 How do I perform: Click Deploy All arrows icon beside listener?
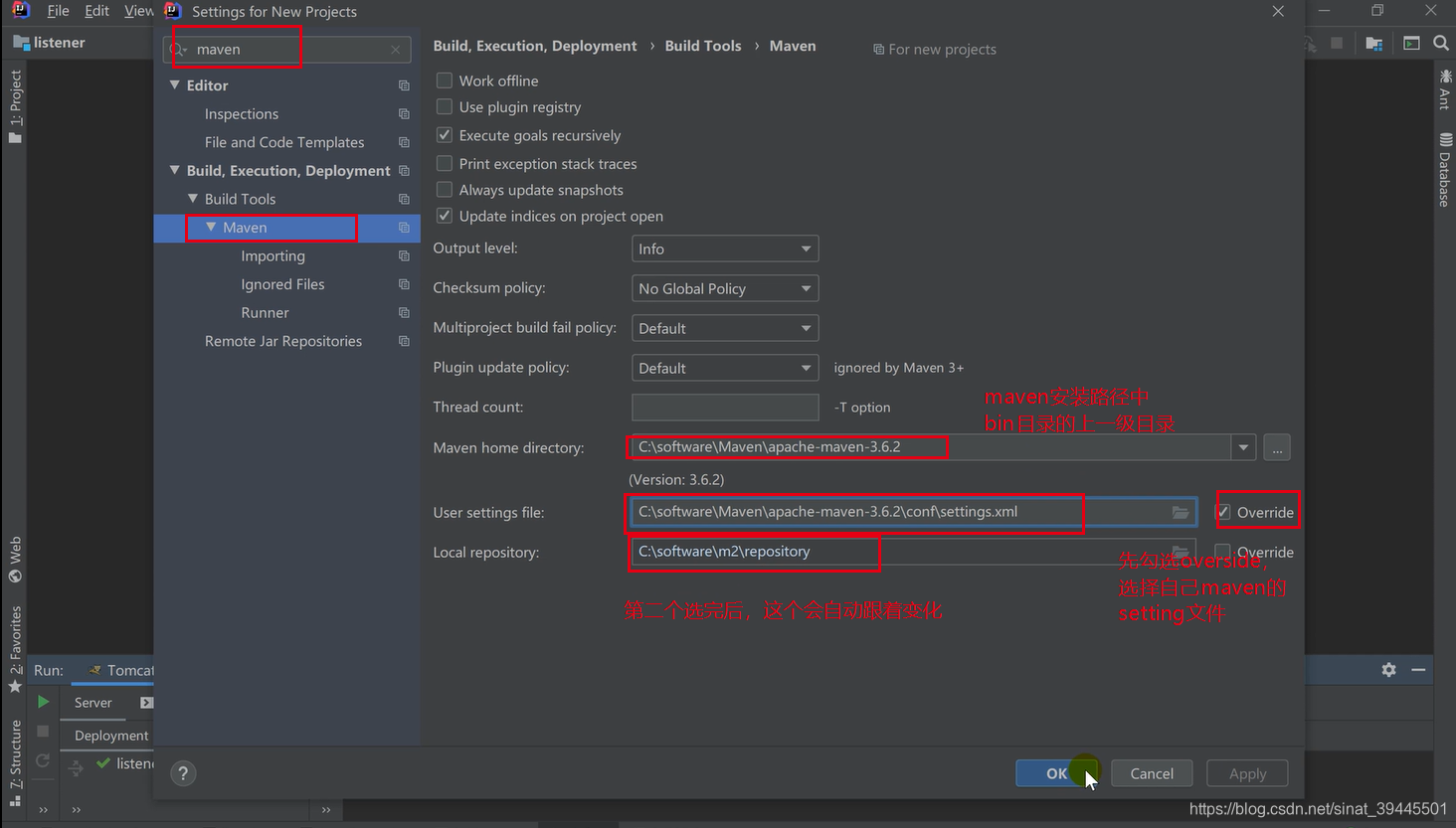[x=76, y=767]
